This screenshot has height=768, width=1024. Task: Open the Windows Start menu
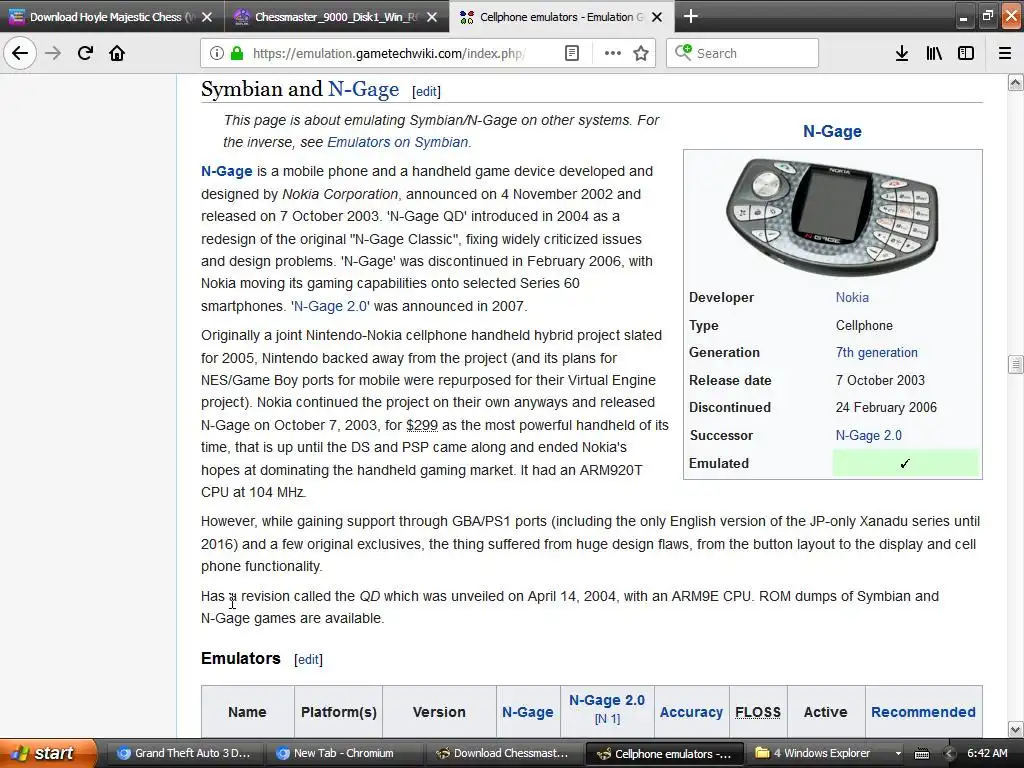click(x=49, y=753)
